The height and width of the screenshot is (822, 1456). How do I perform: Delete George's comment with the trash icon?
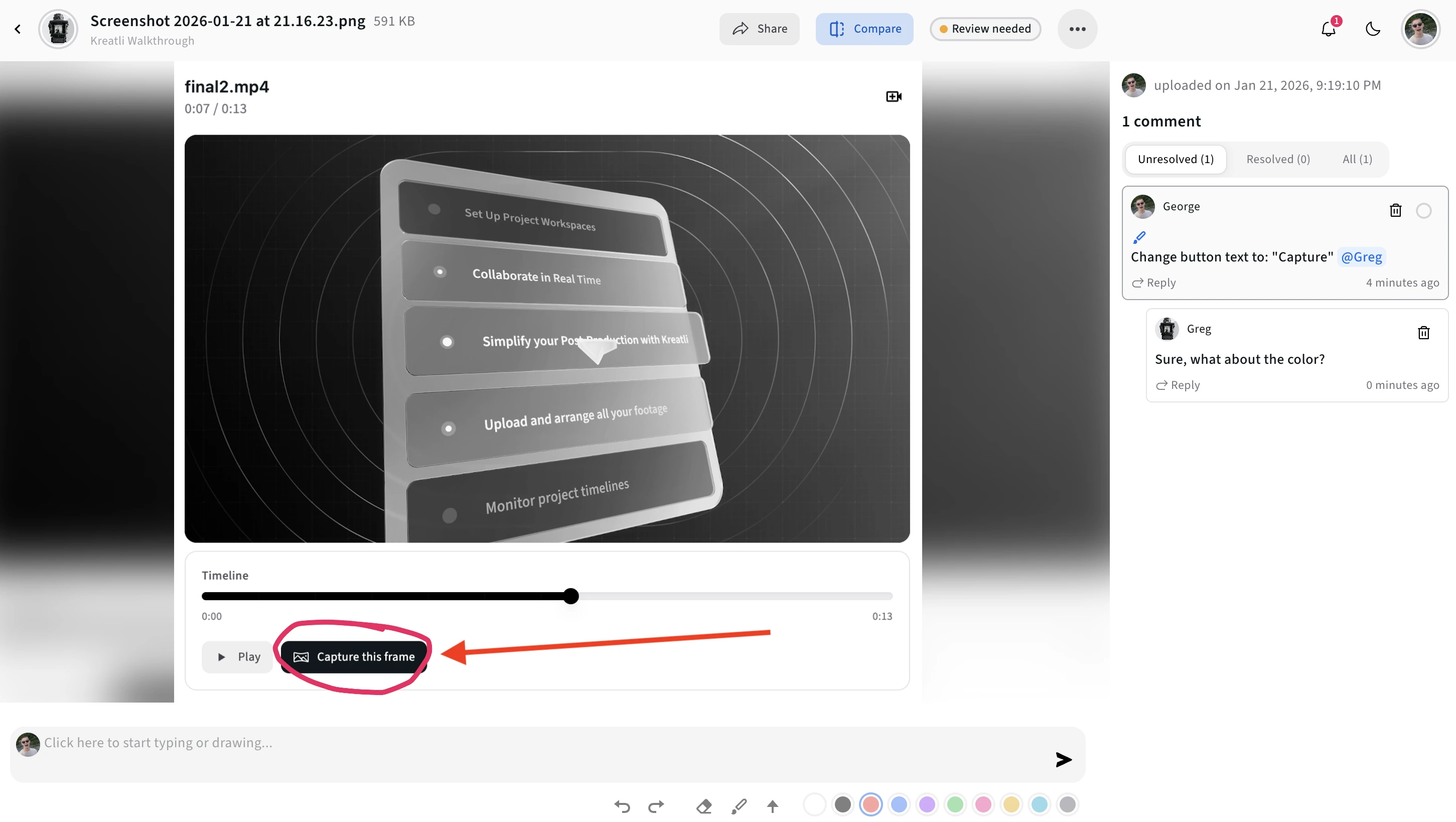tap(1395, 210)
